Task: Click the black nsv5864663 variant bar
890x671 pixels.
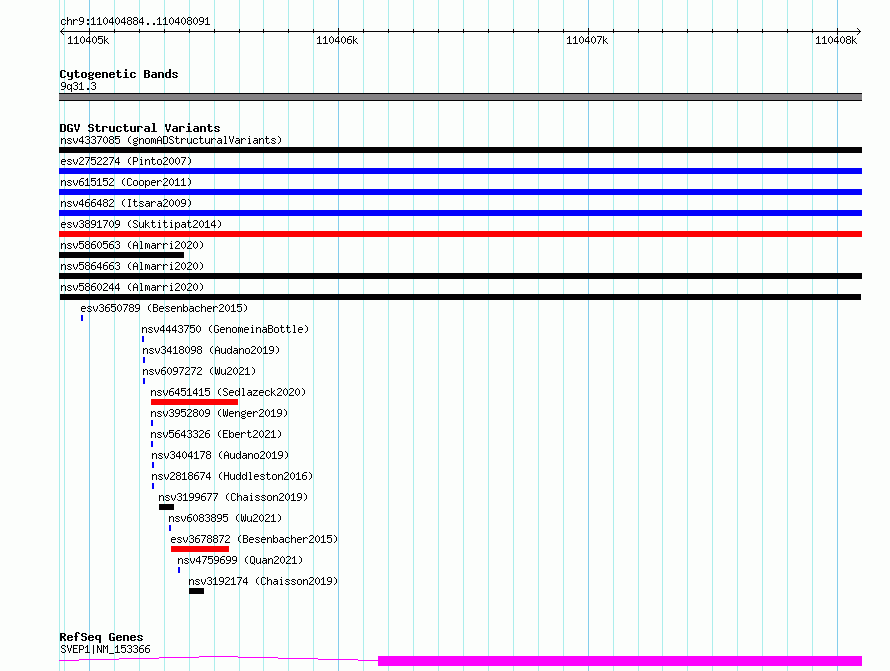Action: pyautogui.click(x=460, y=276)
